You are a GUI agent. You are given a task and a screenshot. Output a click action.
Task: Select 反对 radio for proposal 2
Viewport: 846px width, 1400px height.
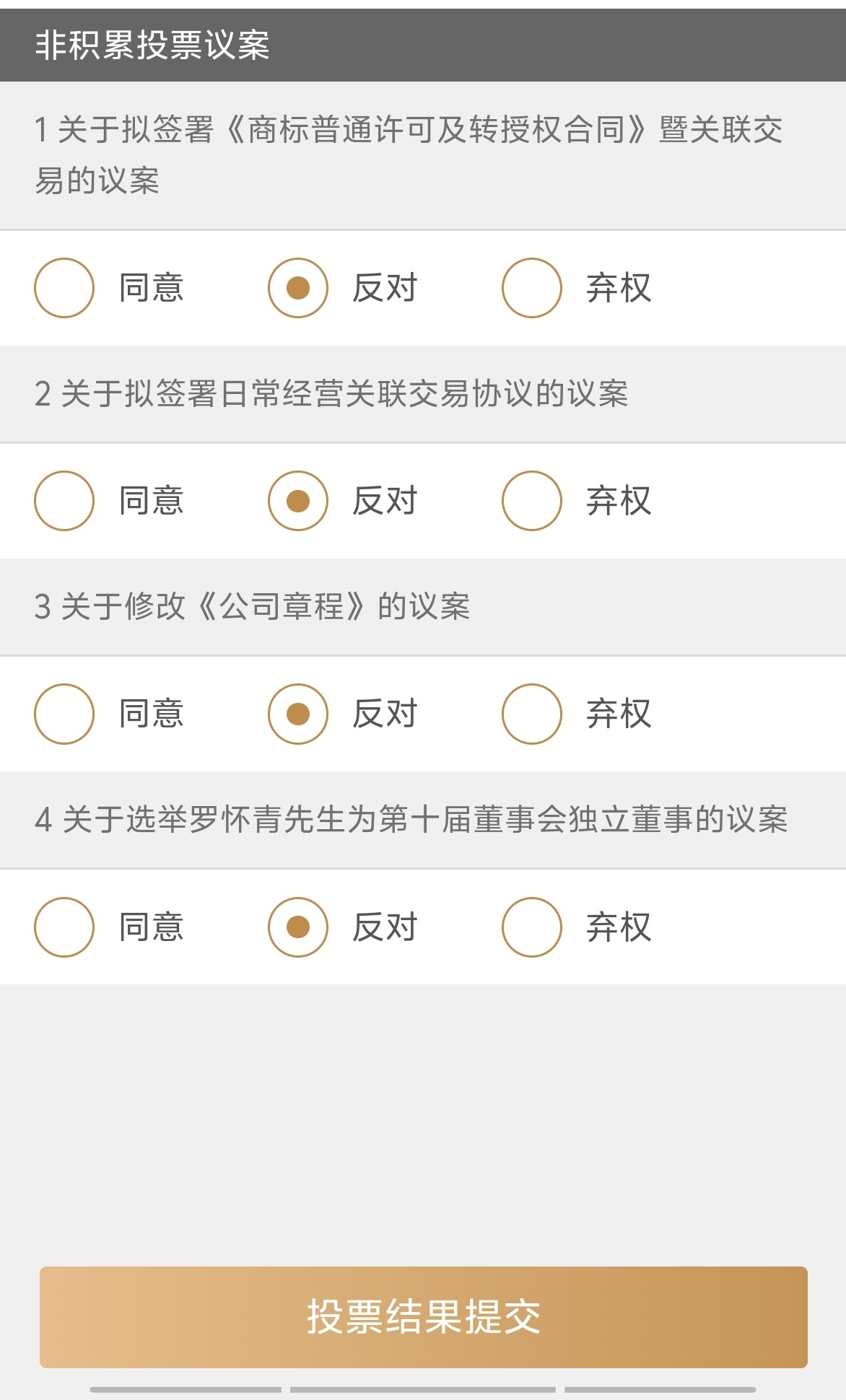pos(298,501)
